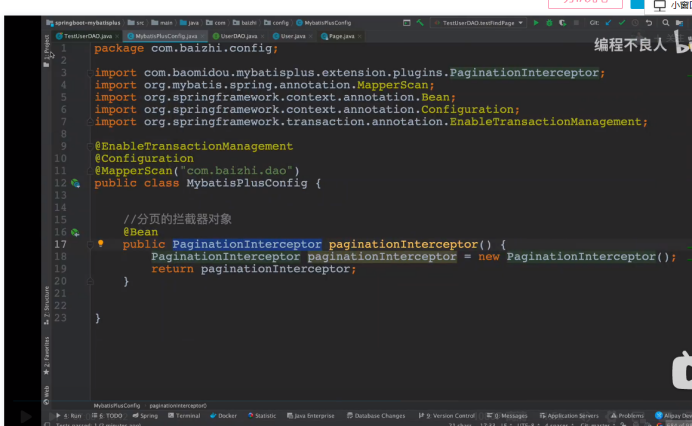Screen dimensions: 692x426
Task: Click baizhi folder in navigation breadcrumb
Action: 245,23
